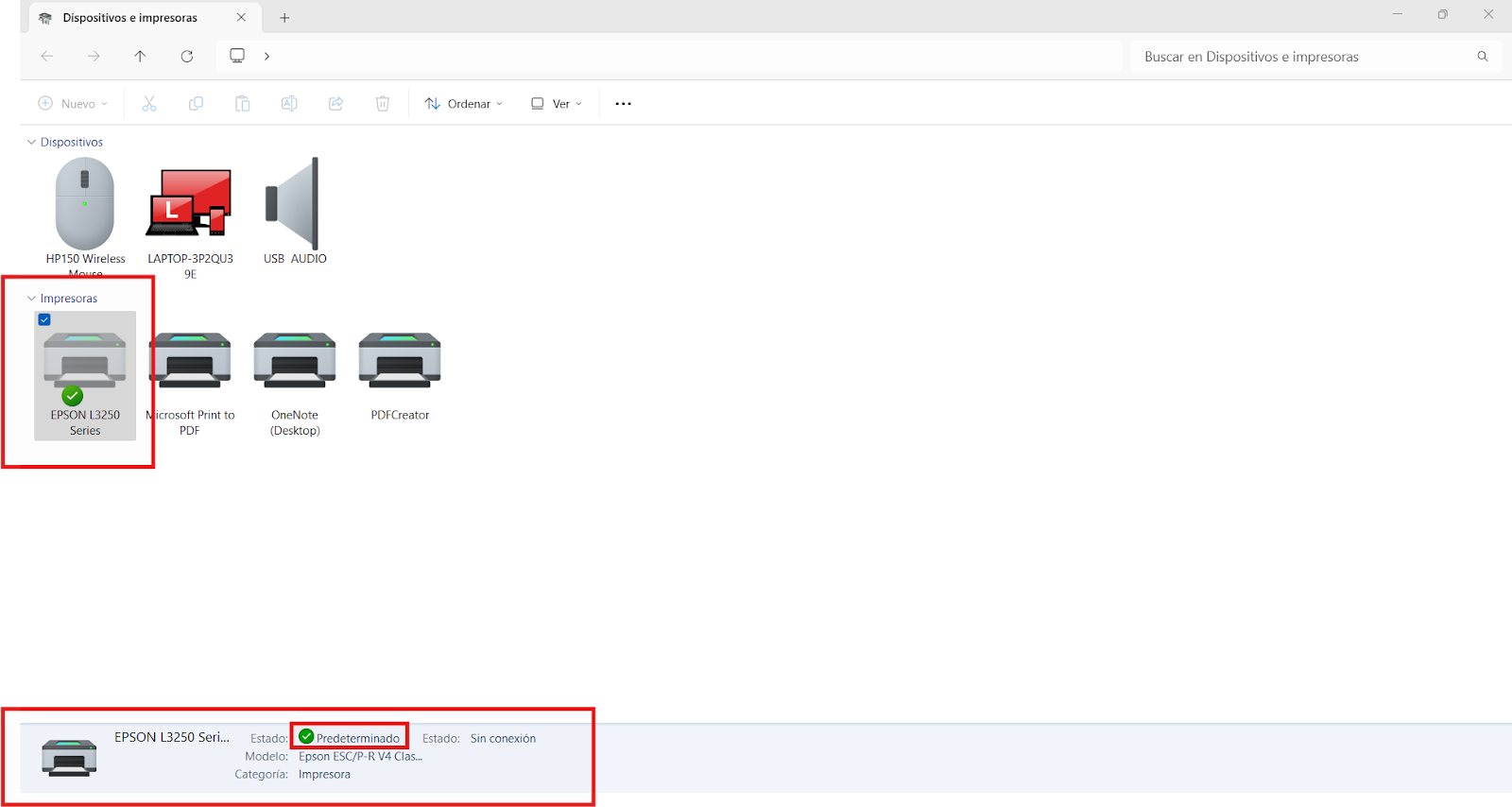1512x807 pixels.
Task: Open the three-dot more options menu
Action: [x=623, y=104]
